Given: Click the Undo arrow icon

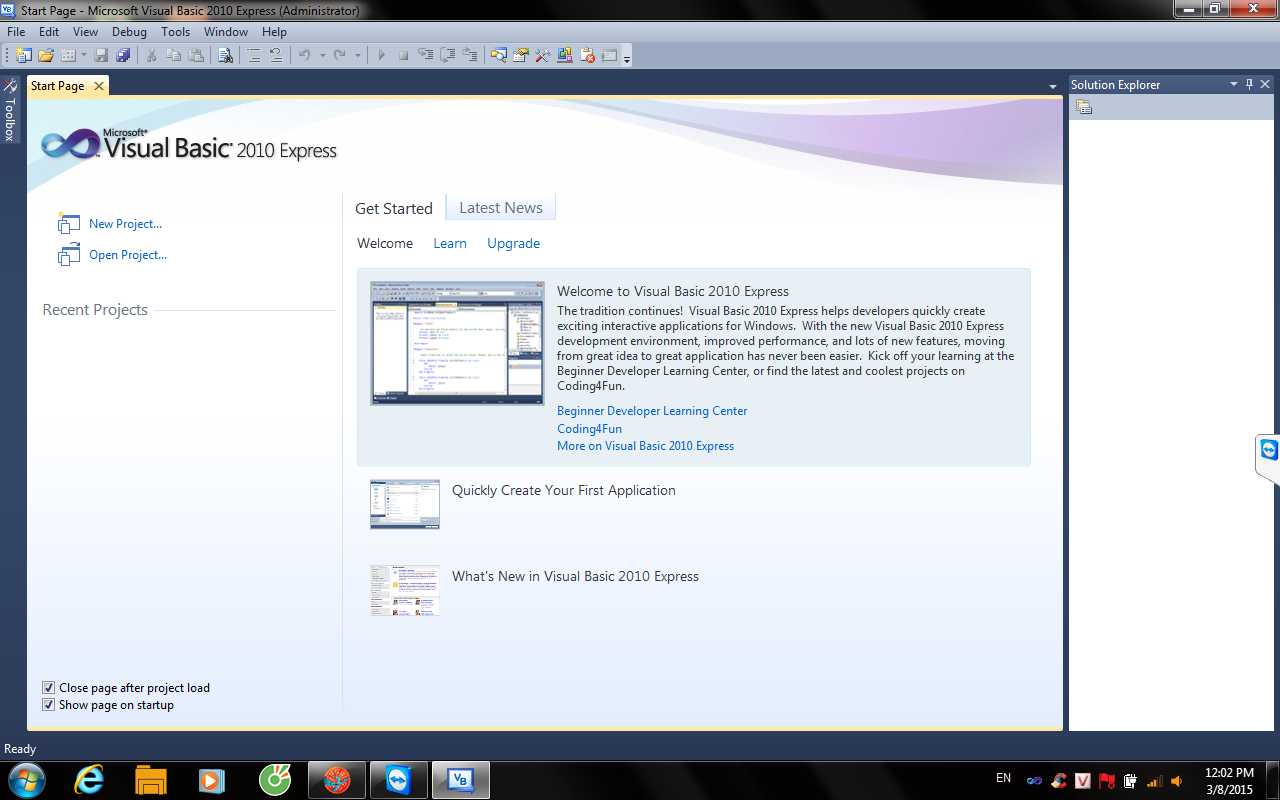Looking at the screenshot, I should (305, 55).
